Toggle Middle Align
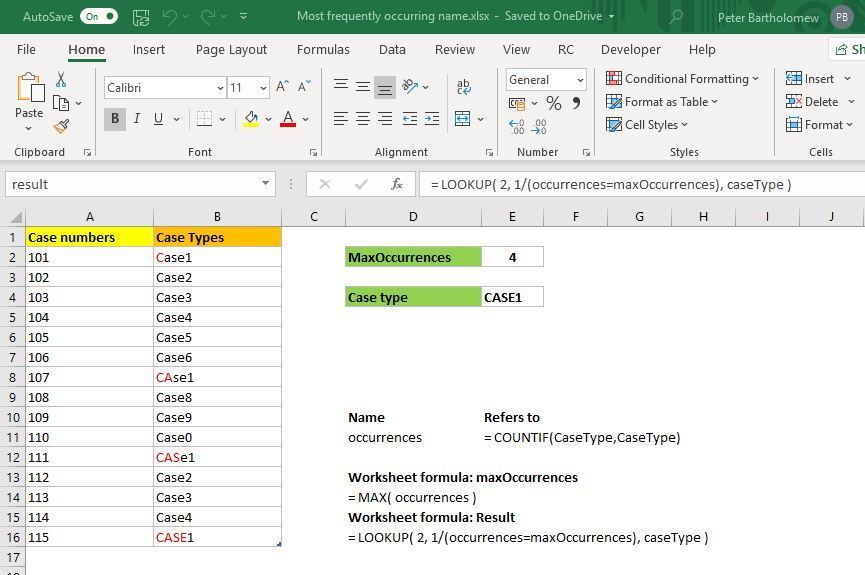The image size is (865, 575). click(362, 87)
